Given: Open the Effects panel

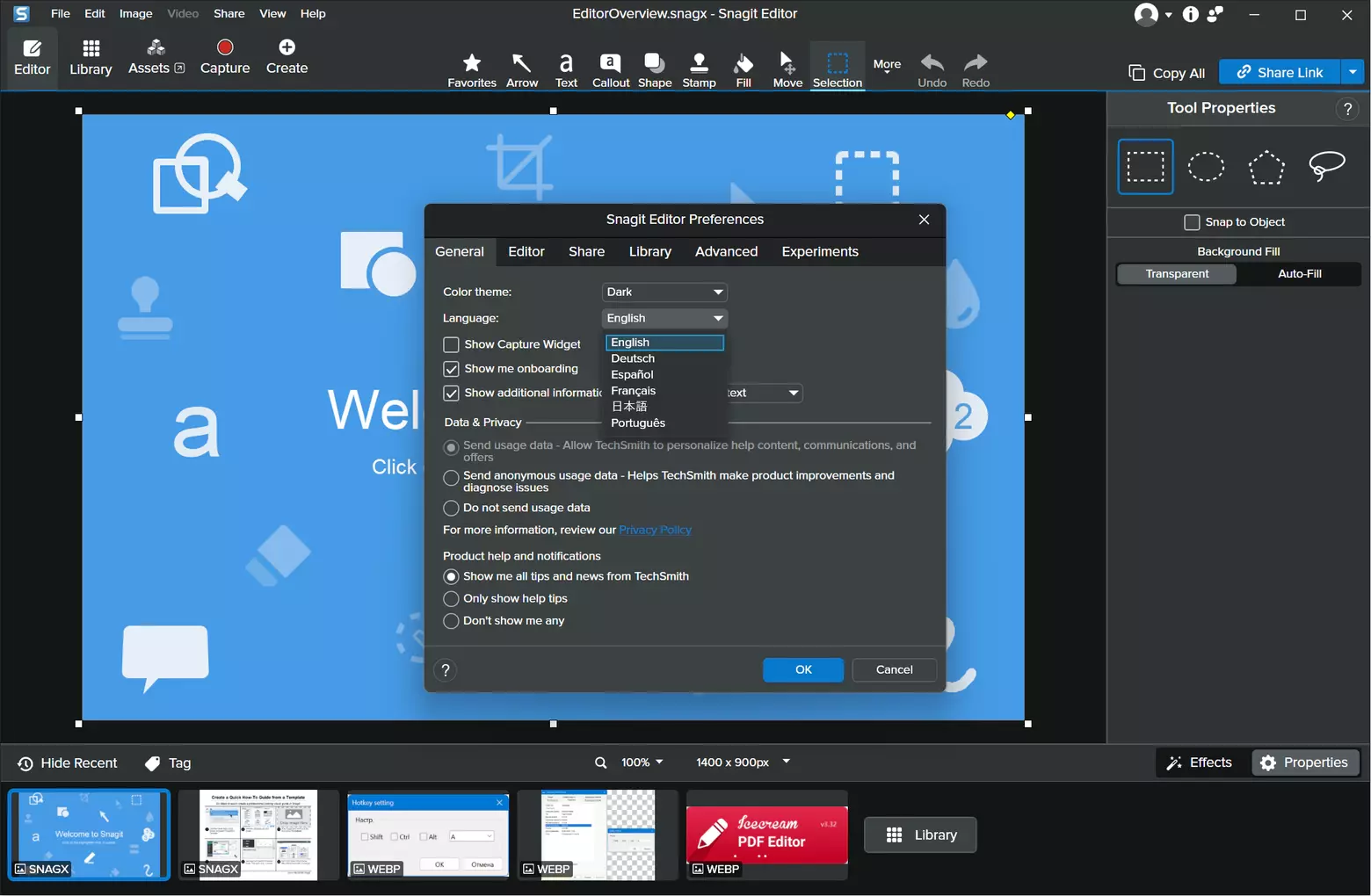Looking at the screenshot, I should 1200,762.
